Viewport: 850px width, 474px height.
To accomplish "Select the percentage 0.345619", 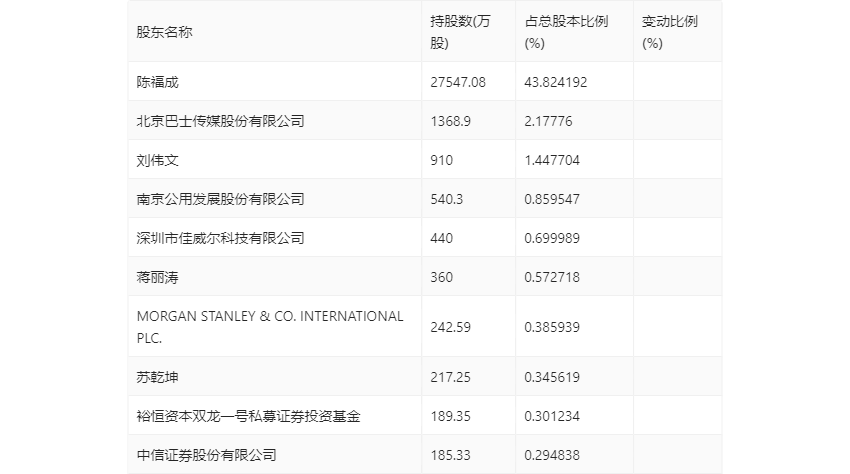I will [552, 377].
